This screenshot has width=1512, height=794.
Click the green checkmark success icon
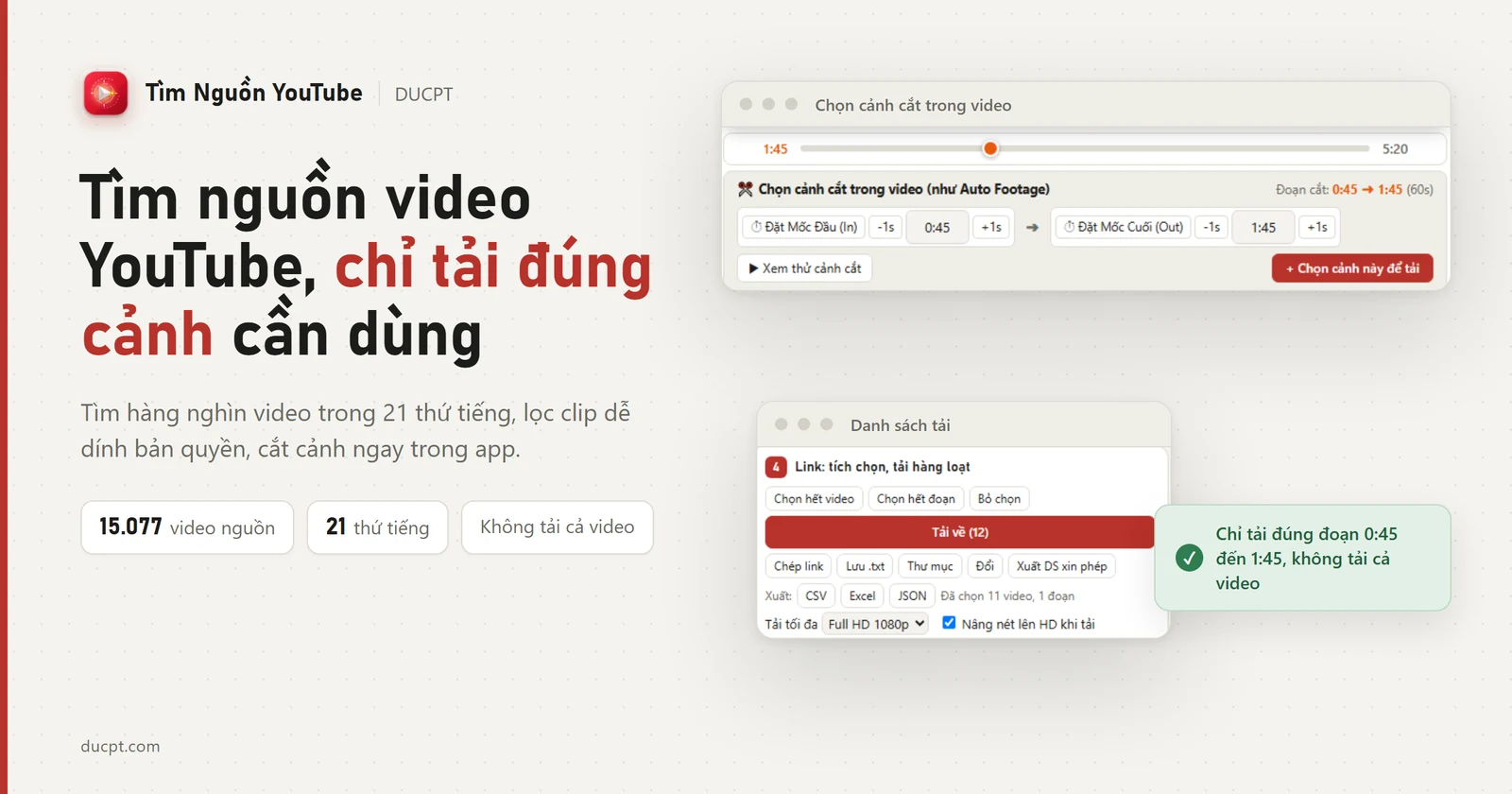pos(1189,558)
